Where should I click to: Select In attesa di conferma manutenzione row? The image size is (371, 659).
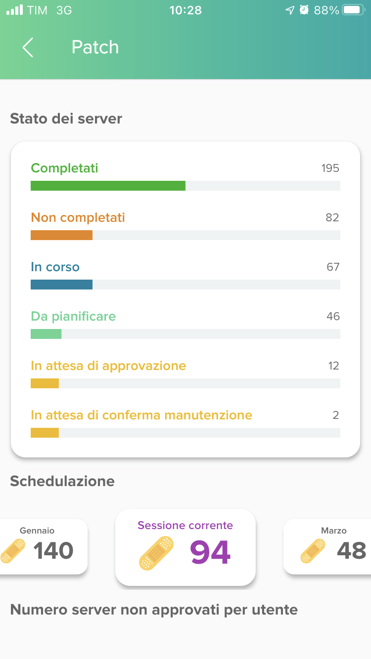(185, 423)
